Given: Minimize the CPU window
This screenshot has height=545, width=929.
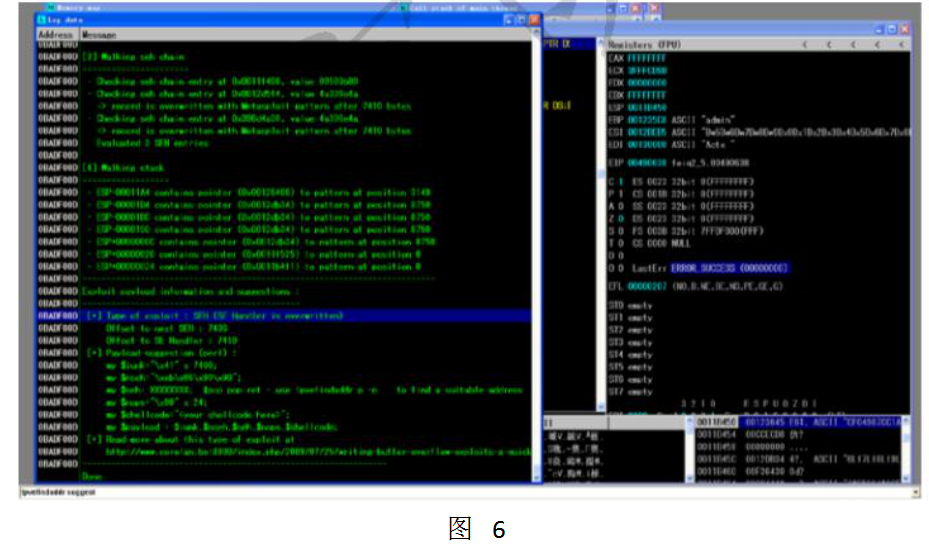Looking at the screenshot, I should click(x=879, y=29).
